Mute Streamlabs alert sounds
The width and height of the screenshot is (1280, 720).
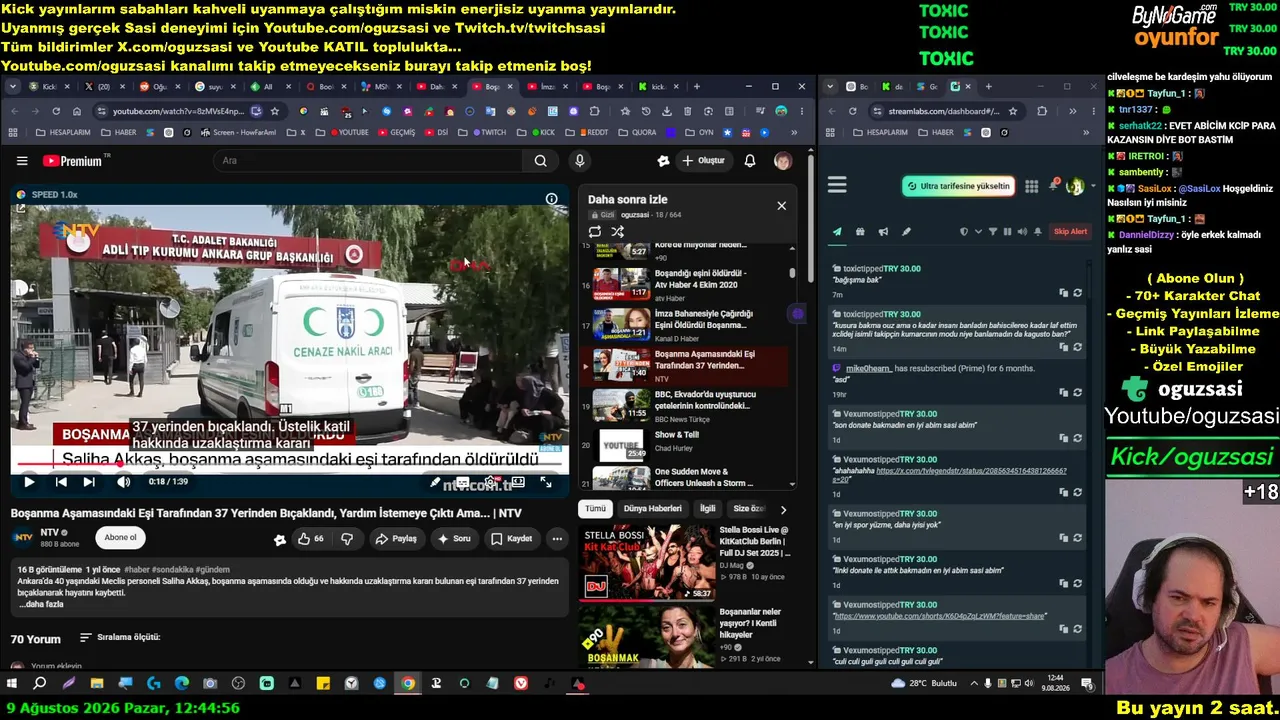1021,232
